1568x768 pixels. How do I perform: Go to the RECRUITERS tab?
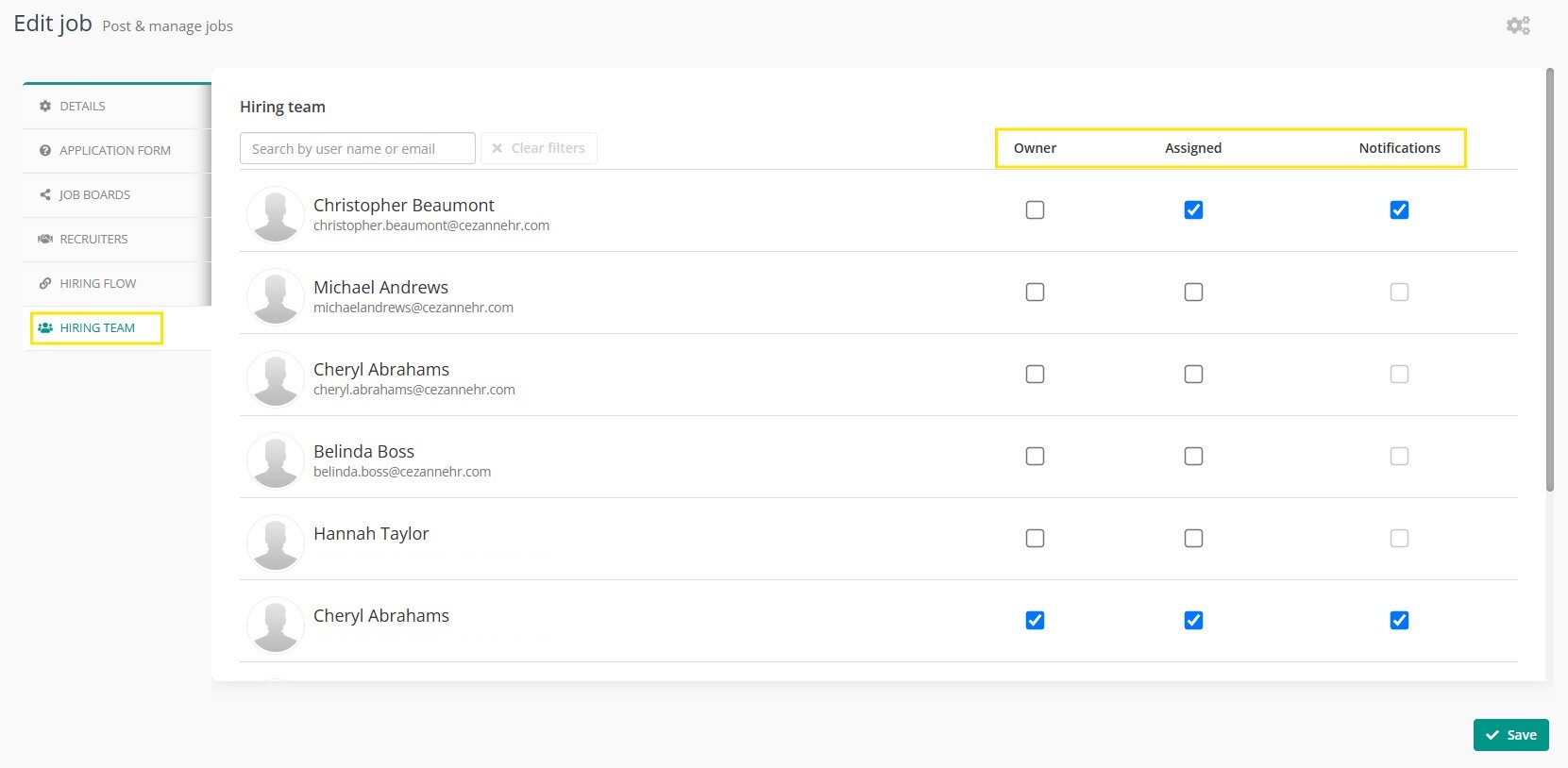coord(117,240)
